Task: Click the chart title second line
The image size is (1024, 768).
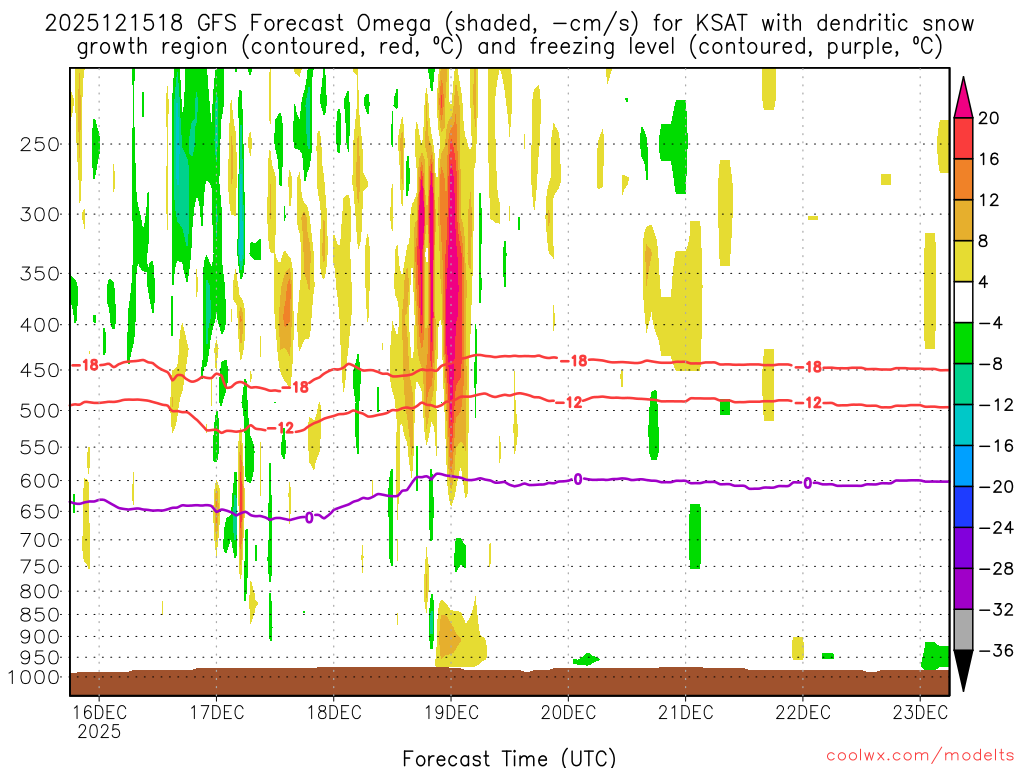Action: point(509,47)
